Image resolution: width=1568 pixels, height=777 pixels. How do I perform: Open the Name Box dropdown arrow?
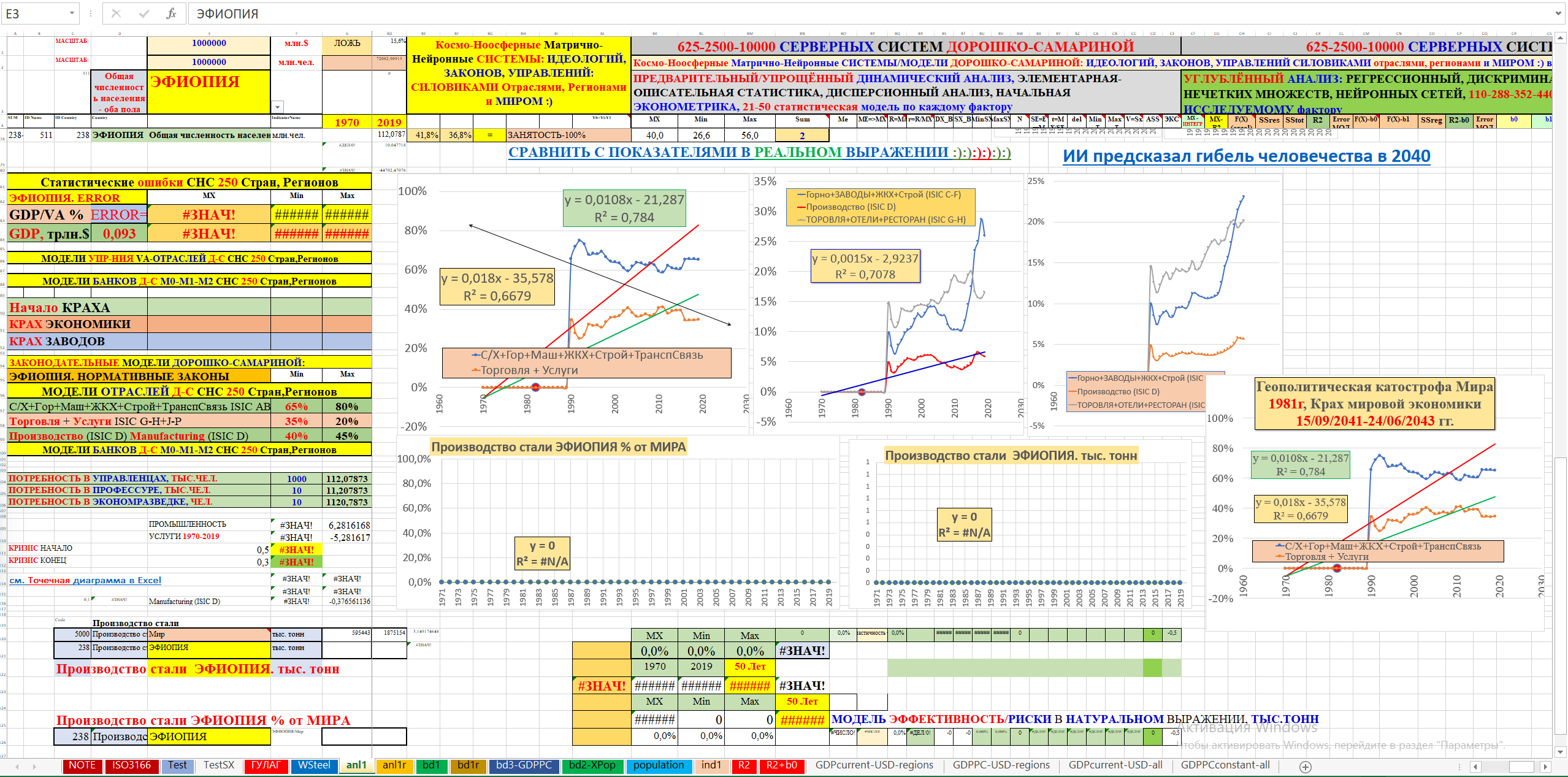tap(72, 13)
